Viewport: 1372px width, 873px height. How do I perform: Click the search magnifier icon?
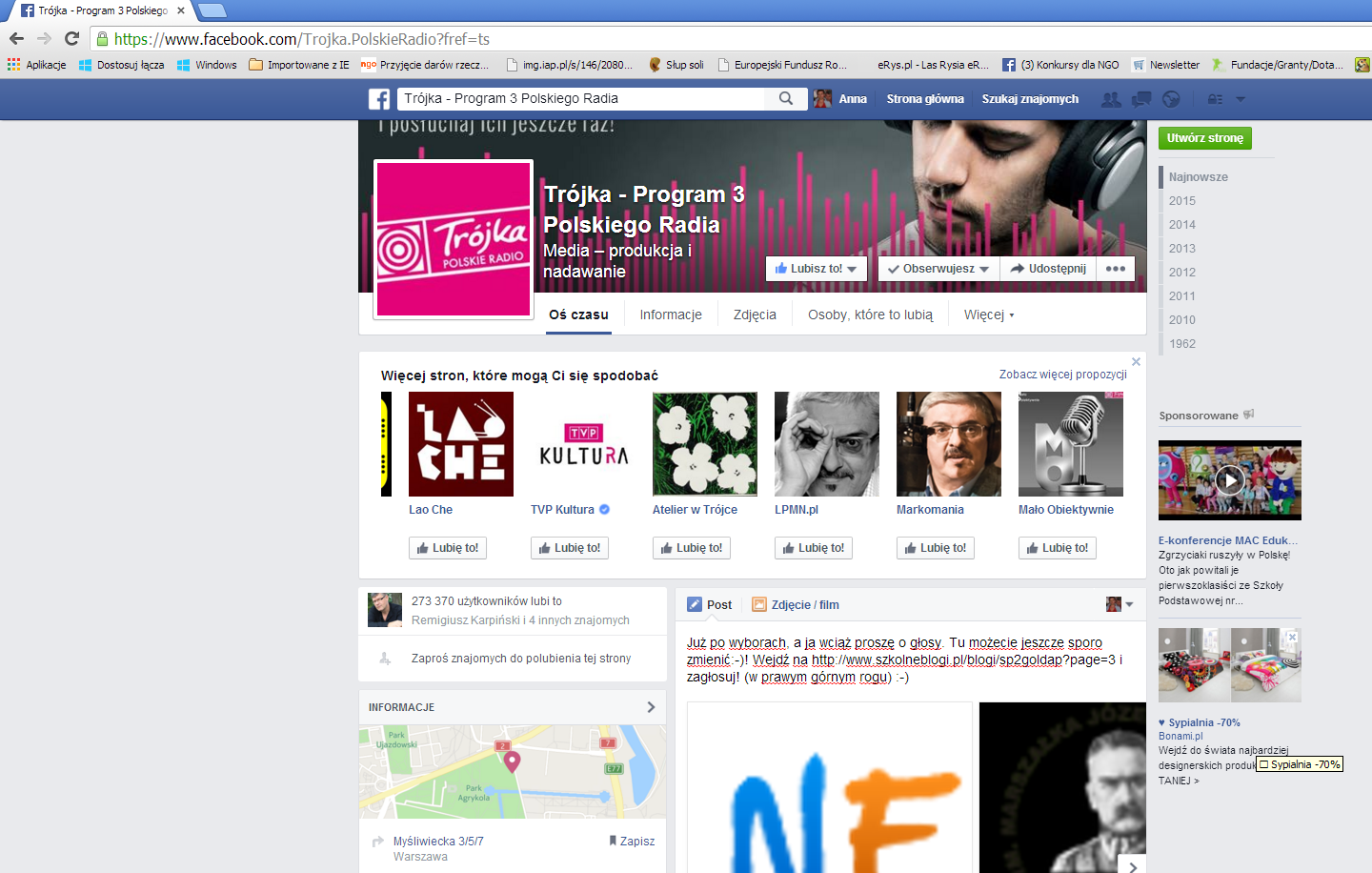pyautogui.click(x=786, y=98)
